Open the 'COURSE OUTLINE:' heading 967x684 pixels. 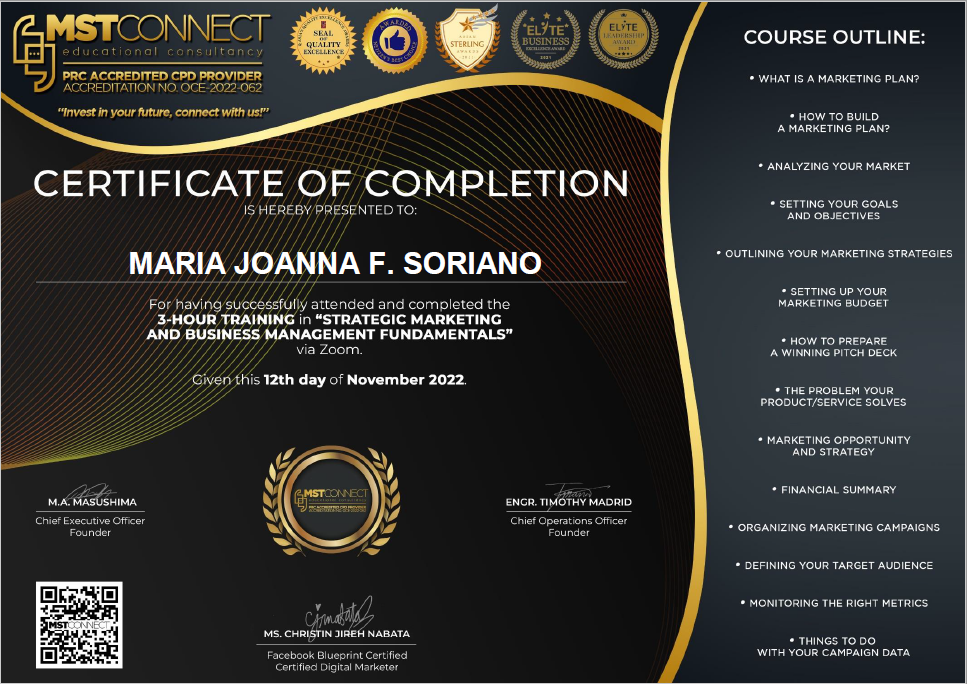836,37
